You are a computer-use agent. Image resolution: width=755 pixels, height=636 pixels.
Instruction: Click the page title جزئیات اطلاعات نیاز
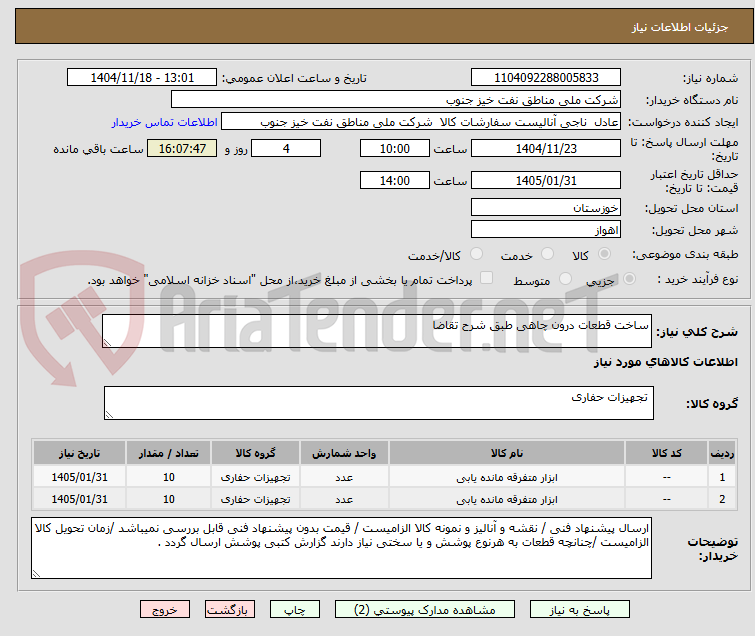click(x=680, y=27)
